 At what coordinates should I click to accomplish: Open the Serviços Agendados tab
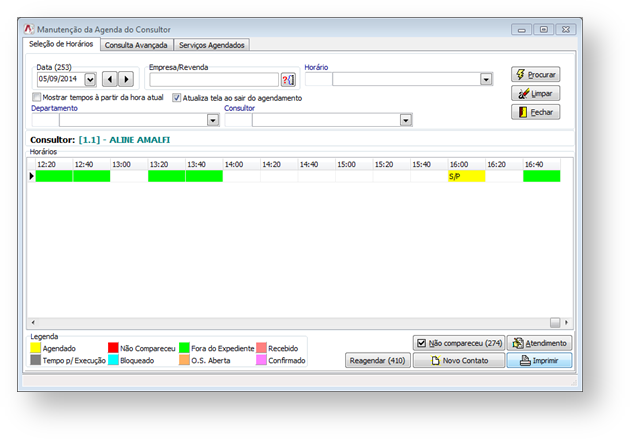click(x=212, y=45)
